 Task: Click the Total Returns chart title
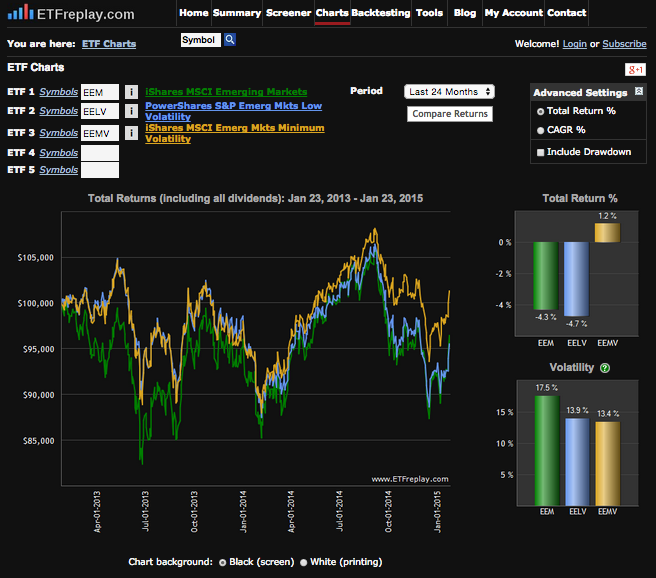click(255, 198)
